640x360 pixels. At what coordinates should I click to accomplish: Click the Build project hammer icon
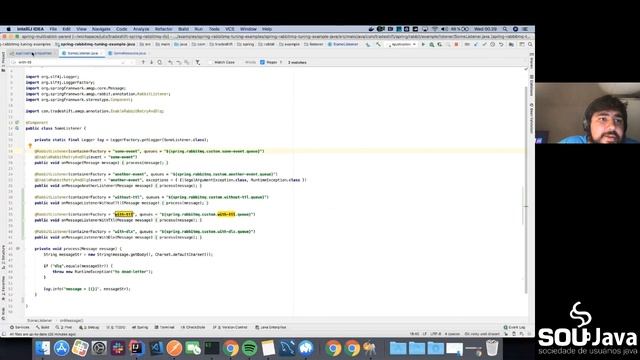click(378, 44)
